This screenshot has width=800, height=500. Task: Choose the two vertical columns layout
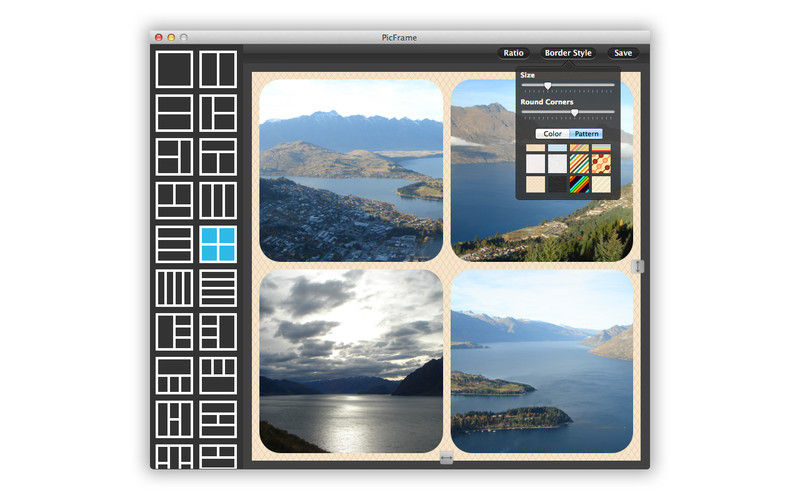pos(218,69)
